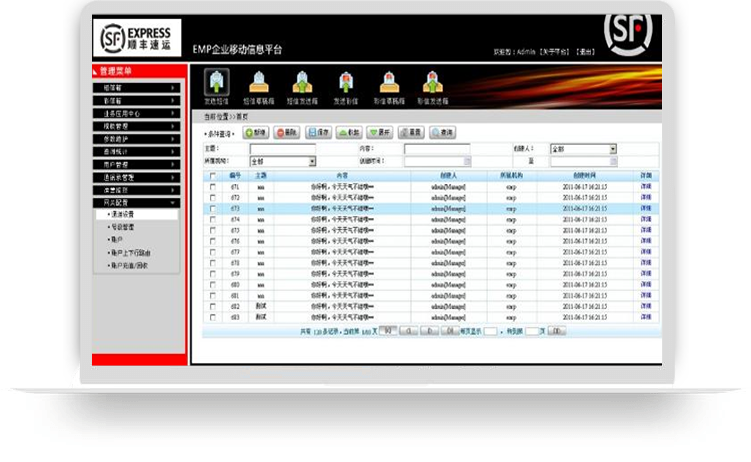This screenshot has height=462, width=751.
Task: Tick the checkbox for row 672
Action: (x=213, y=198)
